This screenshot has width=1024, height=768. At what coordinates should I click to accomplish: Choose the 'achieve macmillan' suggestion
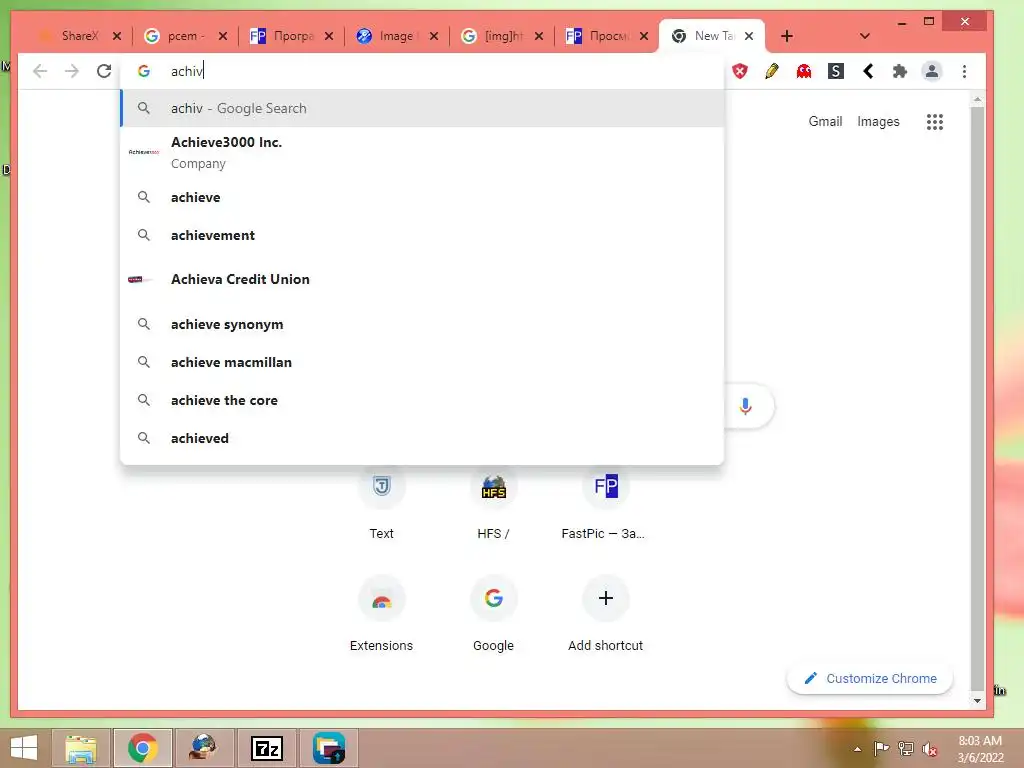(x=422, y=362)
